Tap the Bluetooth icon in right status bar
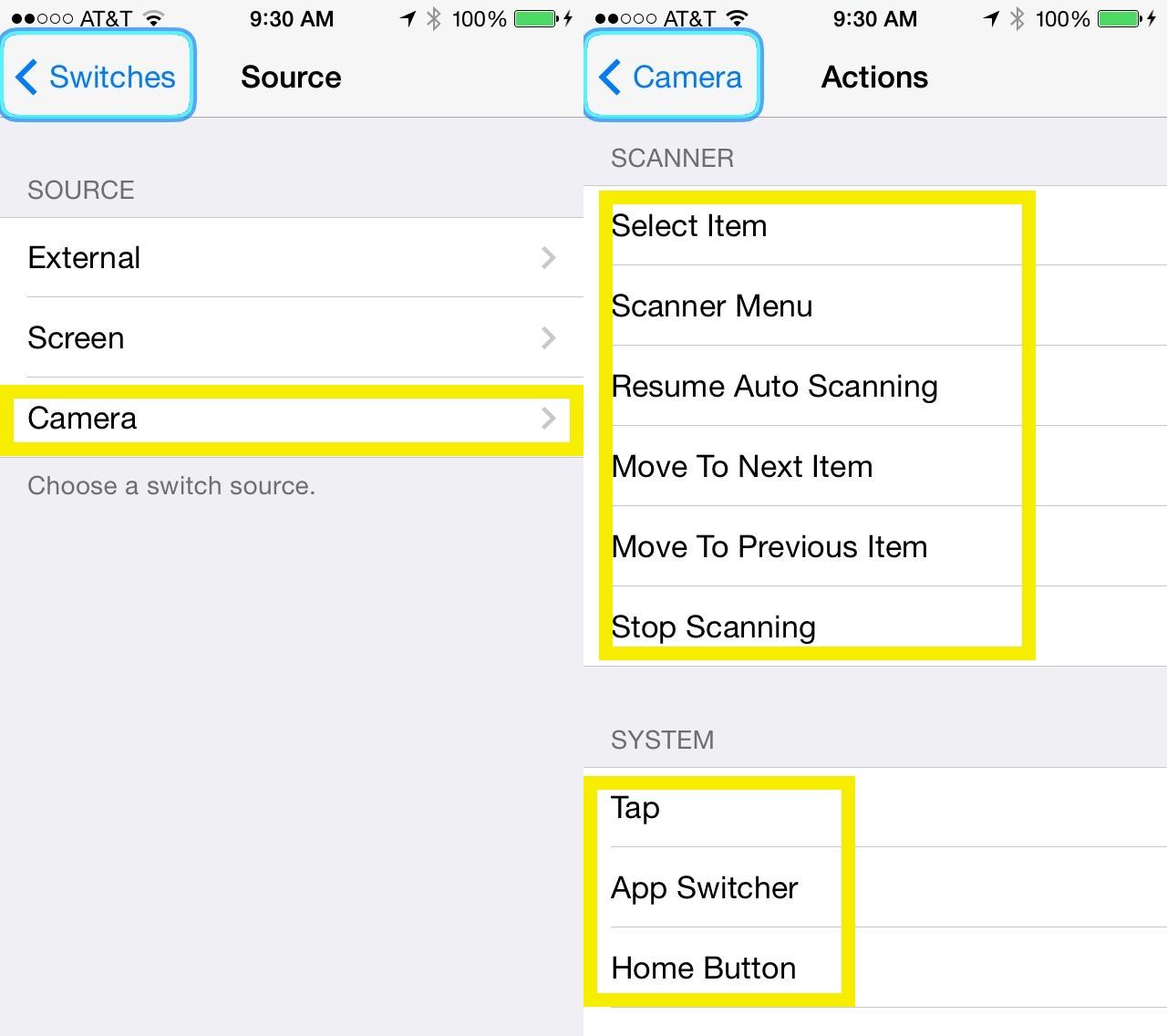The width and height of the screenshot is (1167, 1036). click(1017, 18)
